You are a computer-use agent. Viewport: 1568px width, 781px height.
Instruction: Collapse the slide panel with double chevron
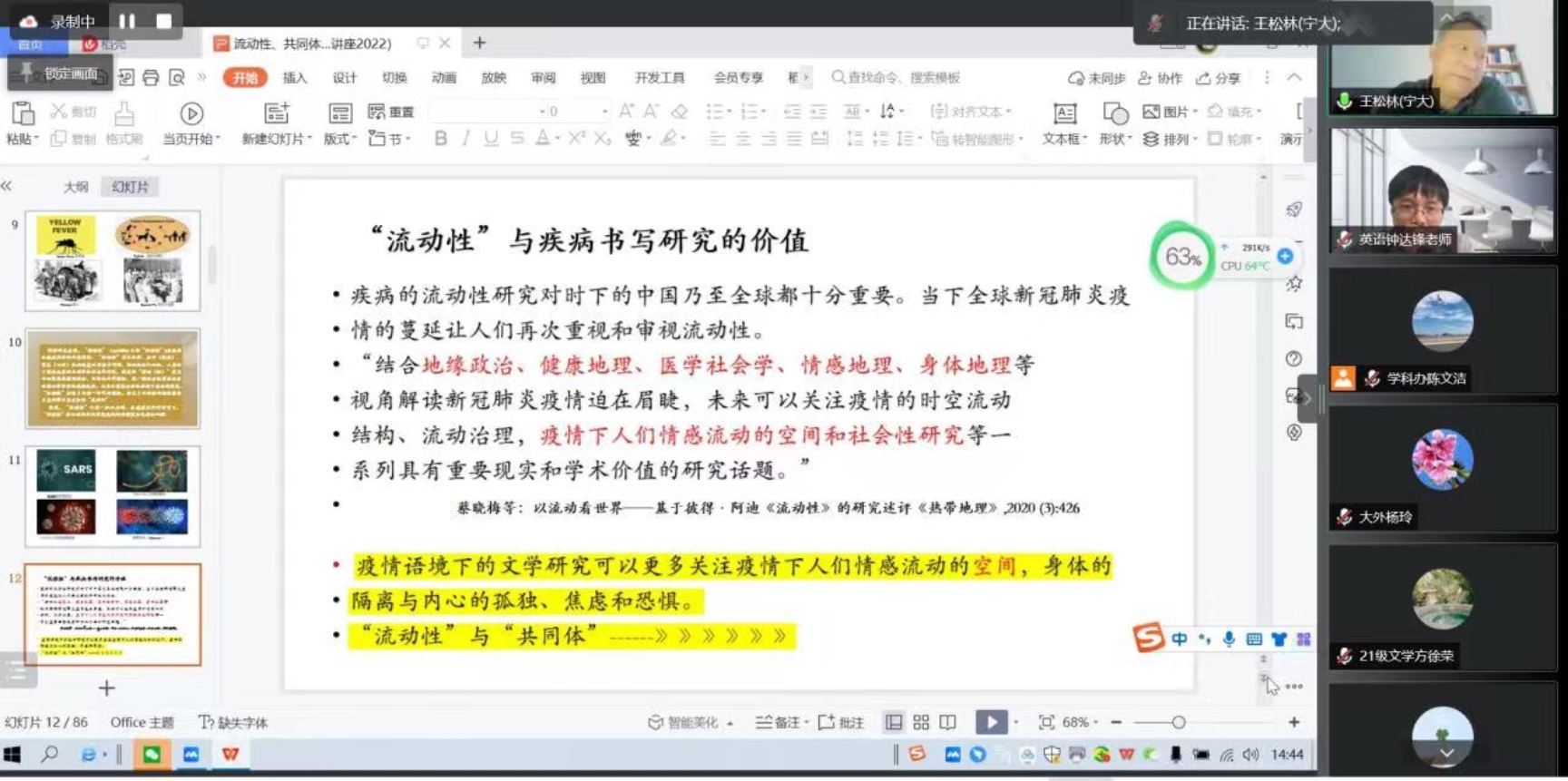click(x=6, y=186)
